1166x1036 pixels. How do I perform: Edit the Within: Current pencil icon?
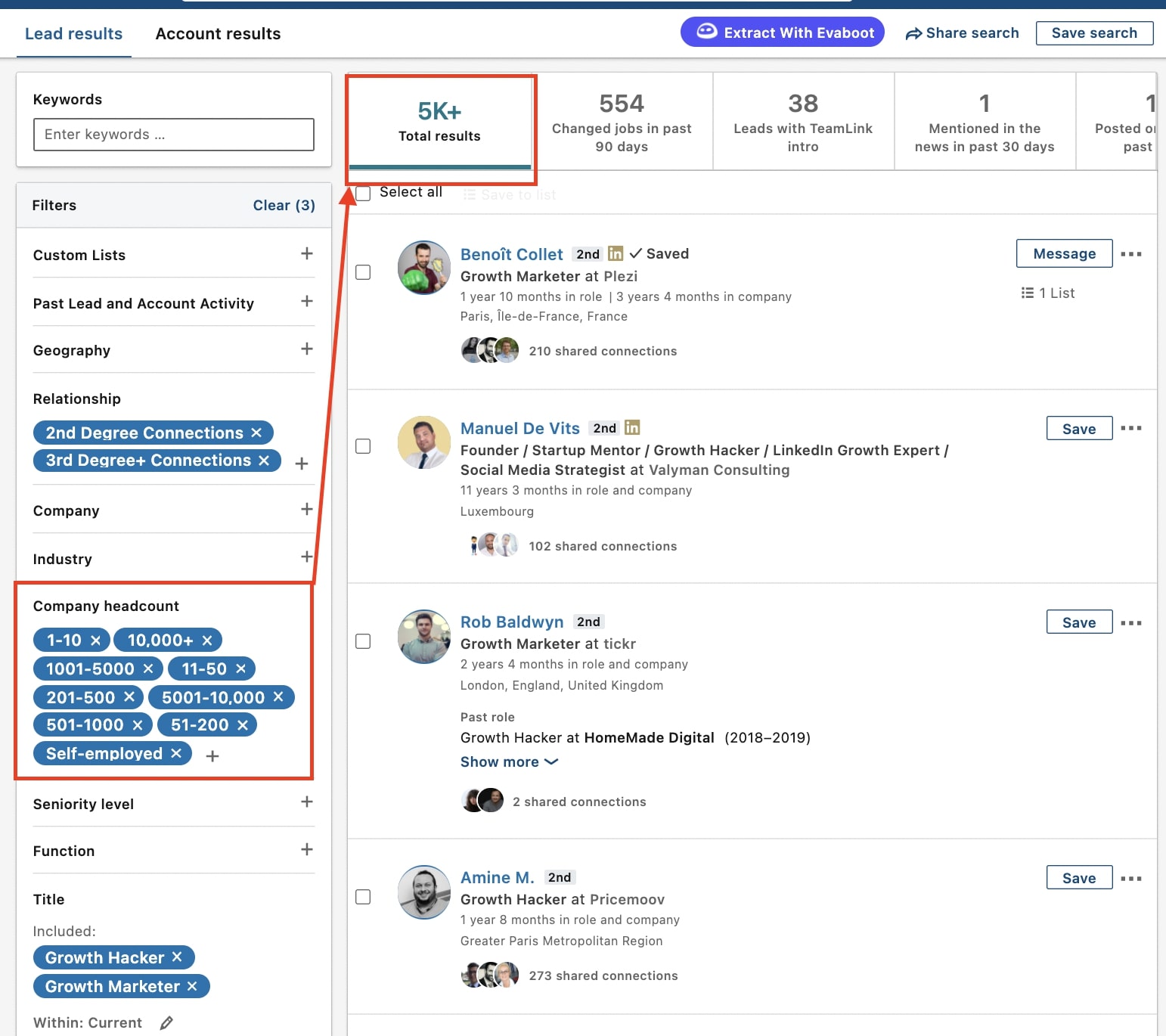coord(166,1022)
